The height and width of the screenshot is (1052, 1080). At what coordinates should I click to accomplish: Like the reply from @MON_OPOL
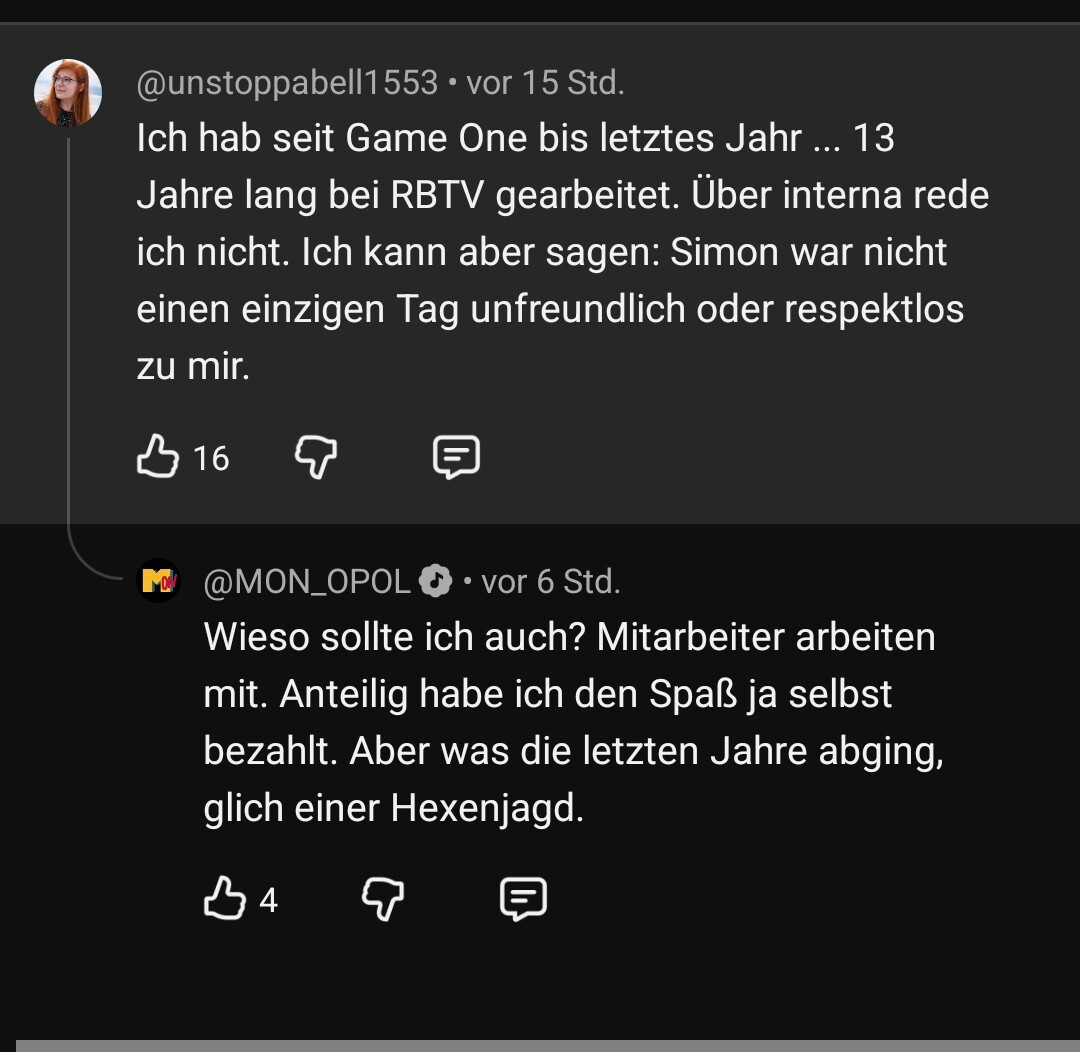(x=224, y=899)
